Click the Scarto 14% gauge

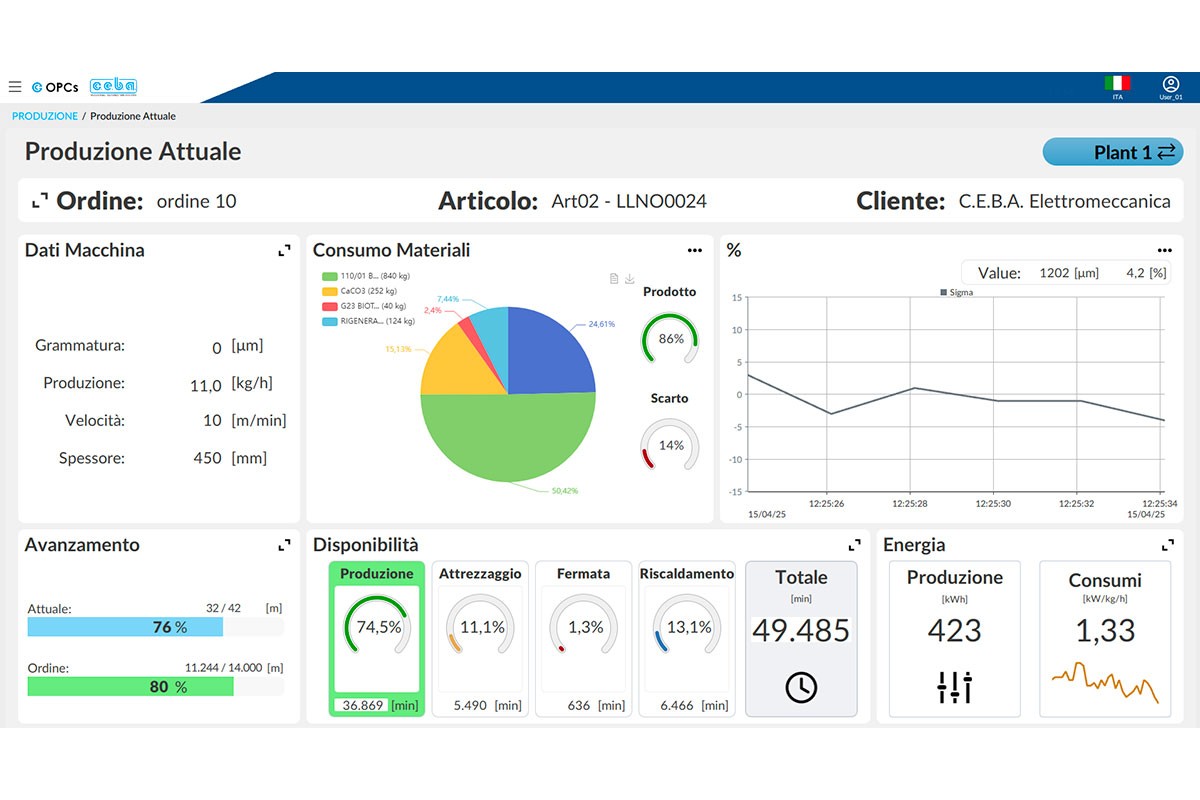point(670,445)
